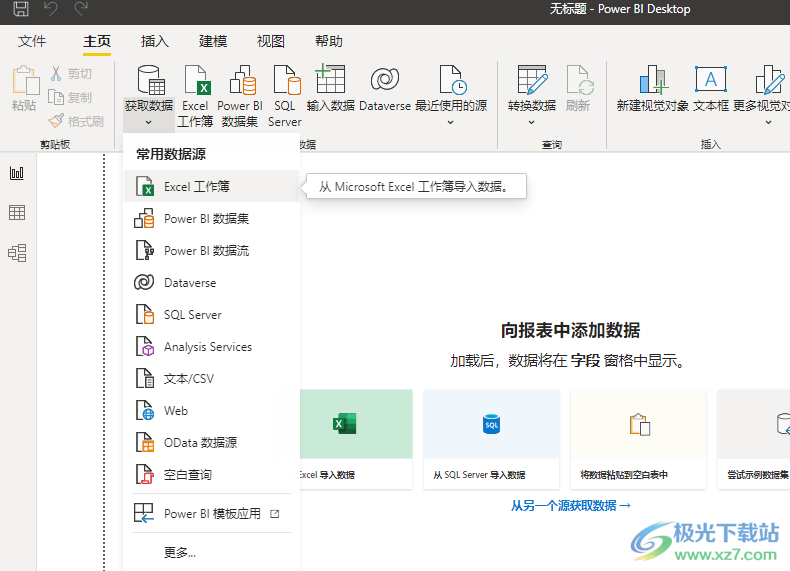This screenshot has width=790, height=571.
Task: Select Power BI 数据流 from the list
Action: (211, 250)
